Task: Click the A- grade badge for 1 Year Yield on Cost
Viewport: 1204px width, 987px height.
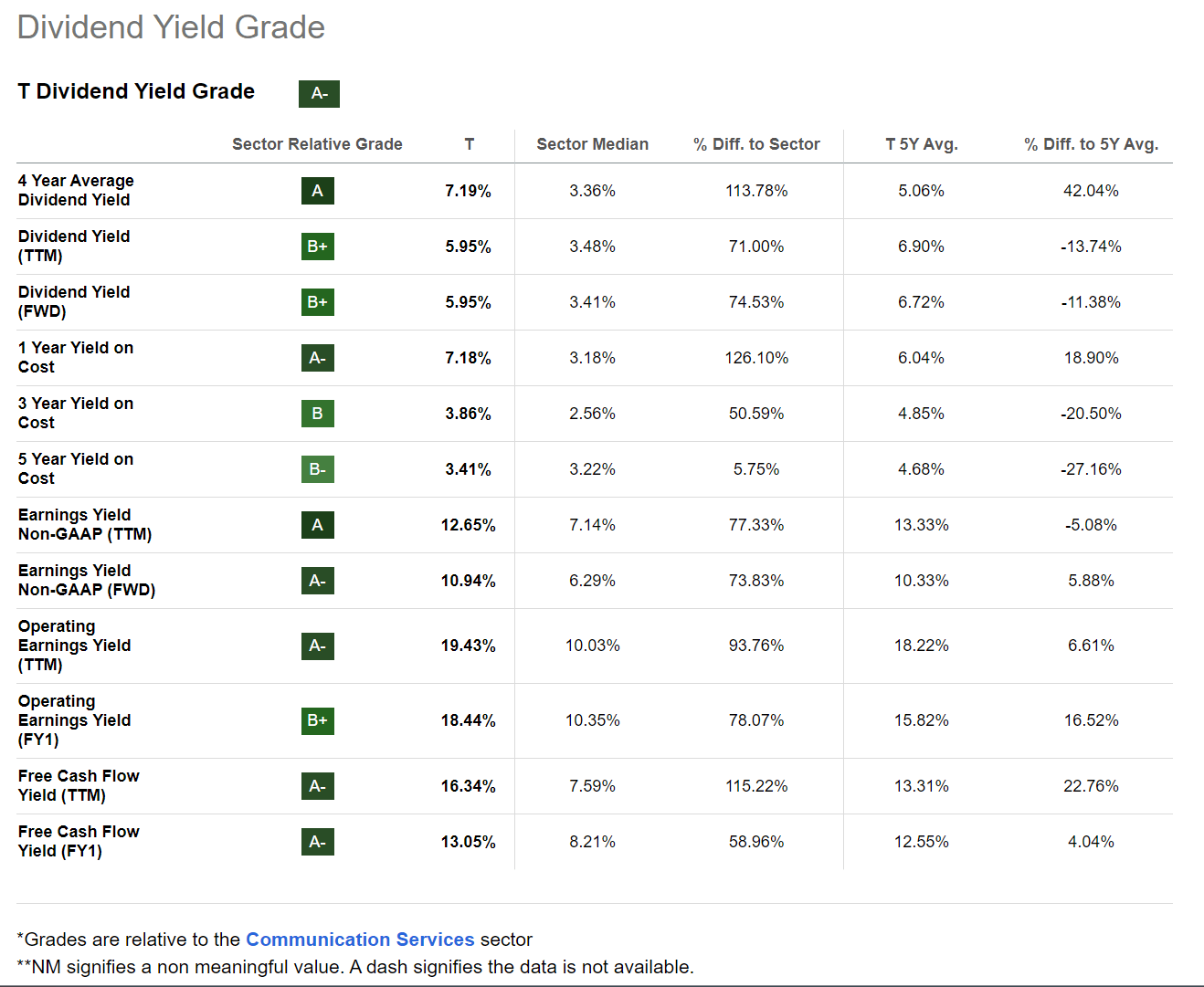Action: [317, 358]
